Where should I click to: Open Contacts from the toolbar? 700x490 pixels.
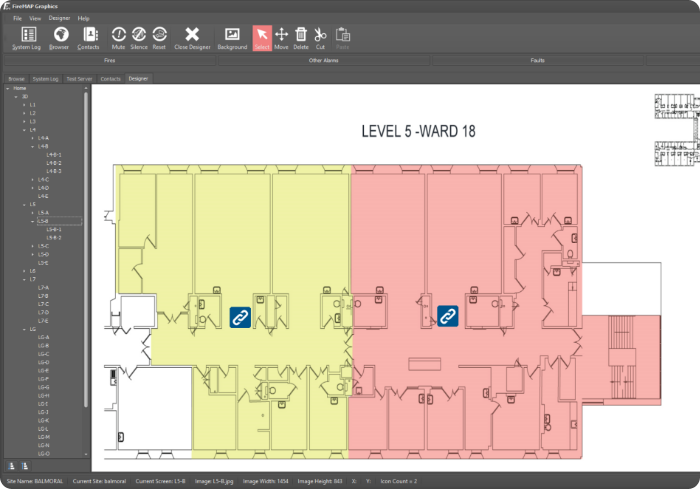pos(88,38)
